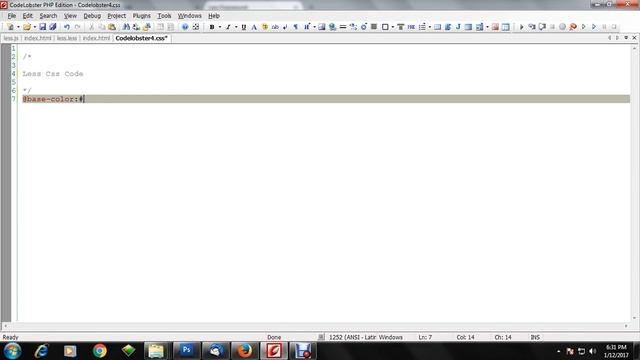The width and height of the screenshot is (640, 360).
Task: Open Google Chrome from the taskbar
Action: pos(99,351)
